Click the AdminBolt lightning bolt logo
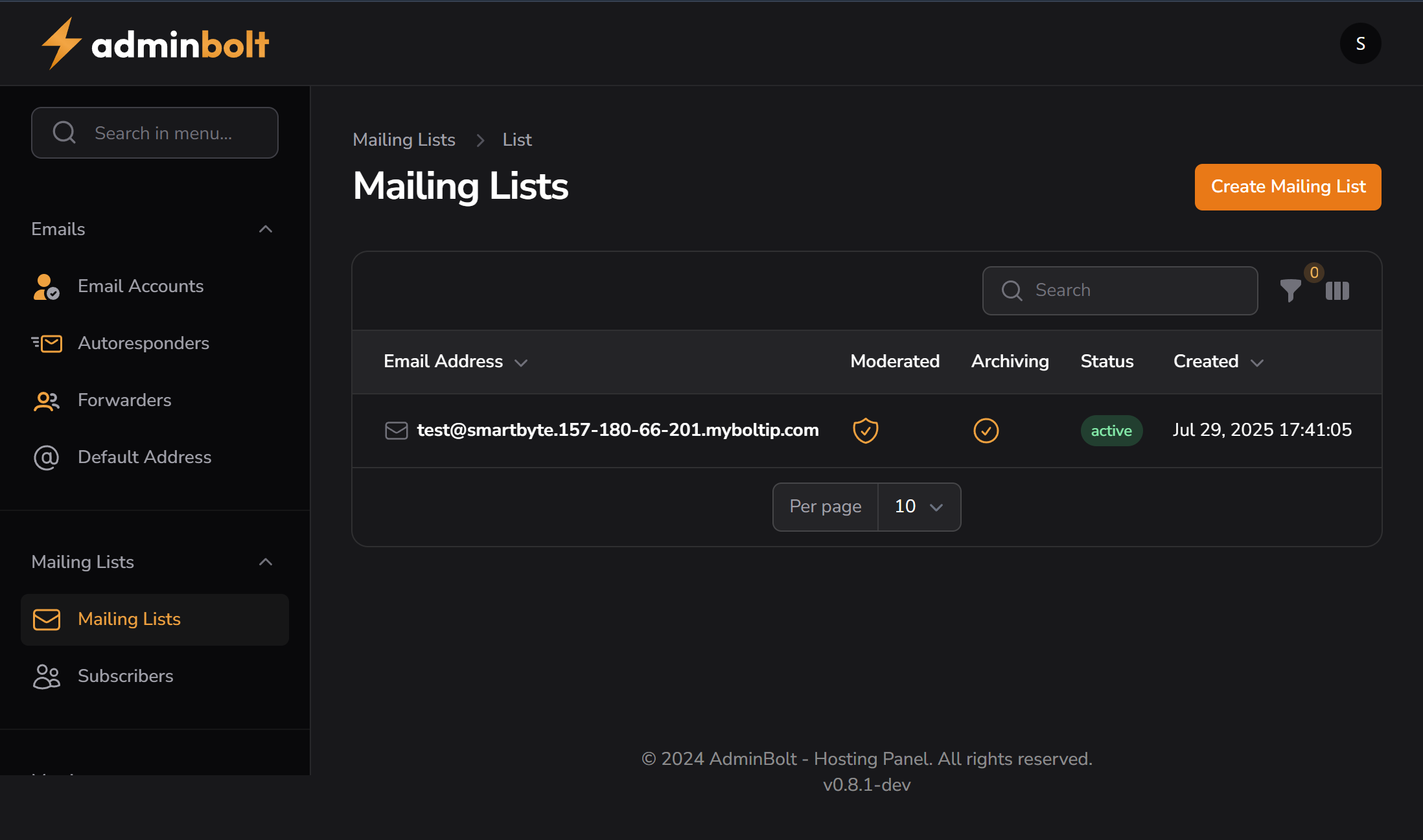 [x=62, y=43]
